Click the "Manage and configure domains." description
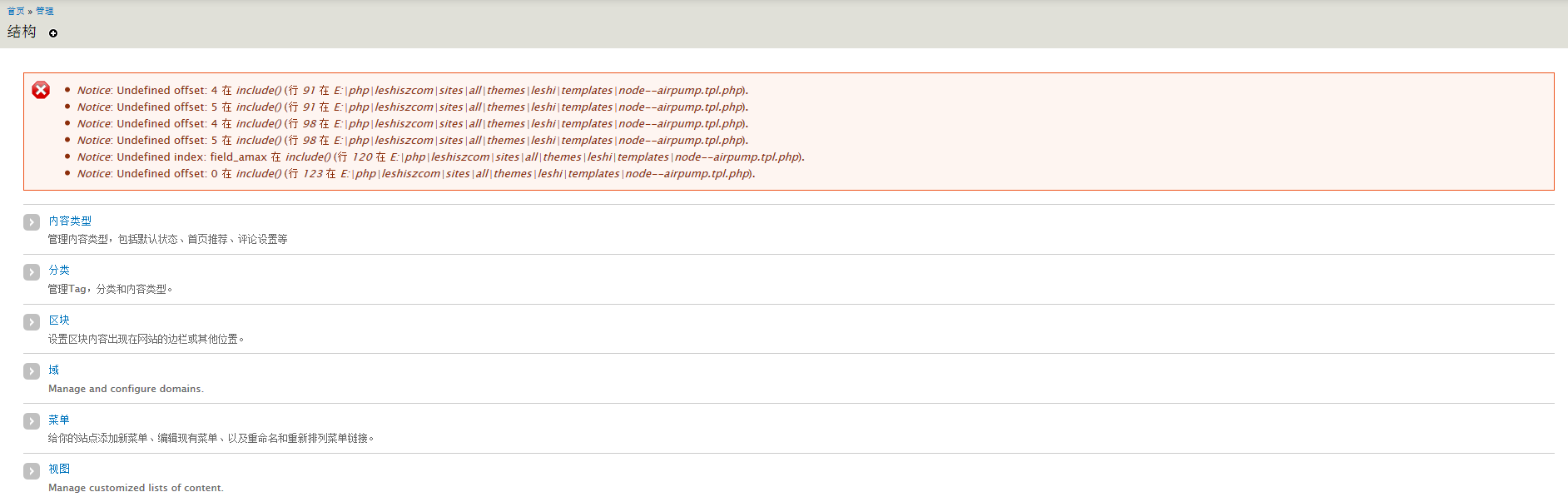 (126, 389)
